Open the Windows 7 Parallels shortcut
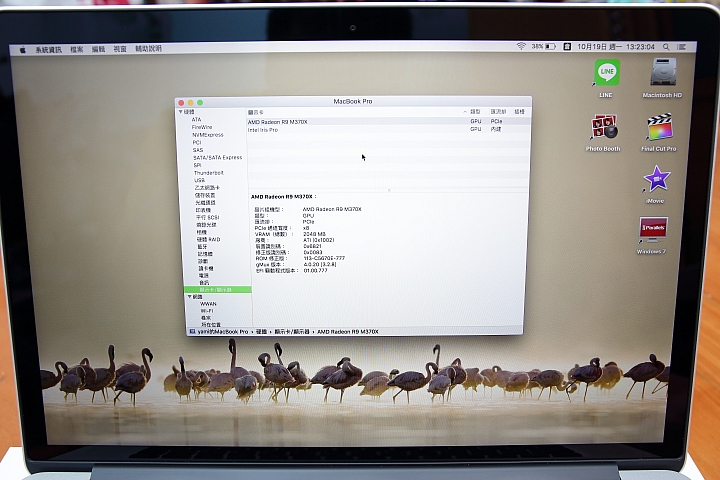 [653, 230]
